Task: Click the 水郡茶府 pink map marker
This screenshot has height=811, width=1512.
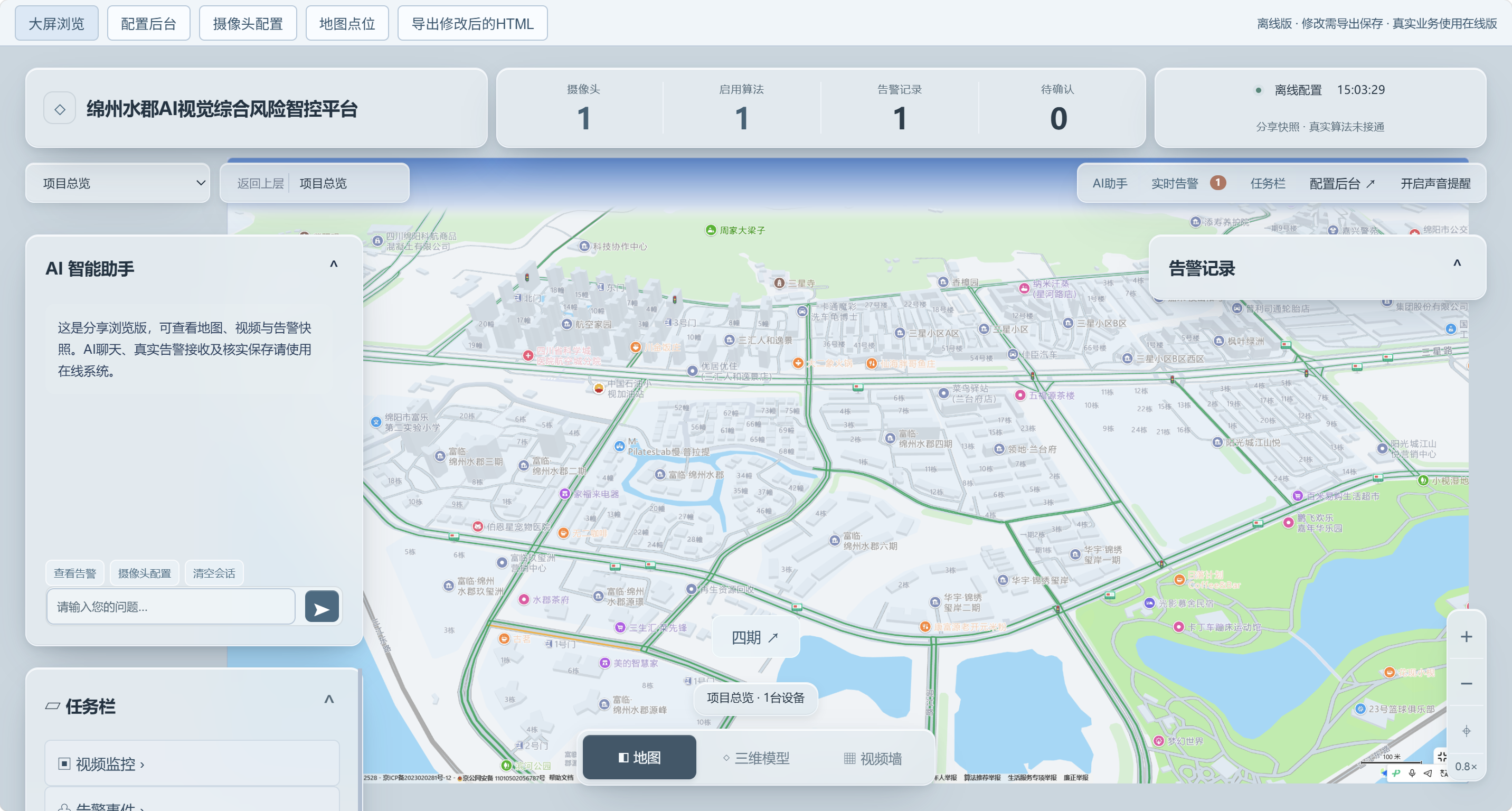Action: pos(524,600)
